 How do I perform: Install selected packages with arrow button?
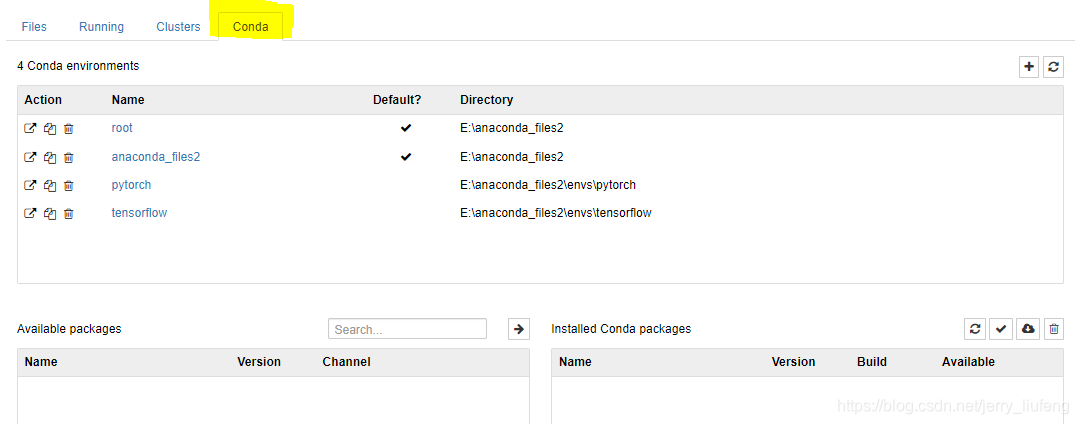point(519,329)
